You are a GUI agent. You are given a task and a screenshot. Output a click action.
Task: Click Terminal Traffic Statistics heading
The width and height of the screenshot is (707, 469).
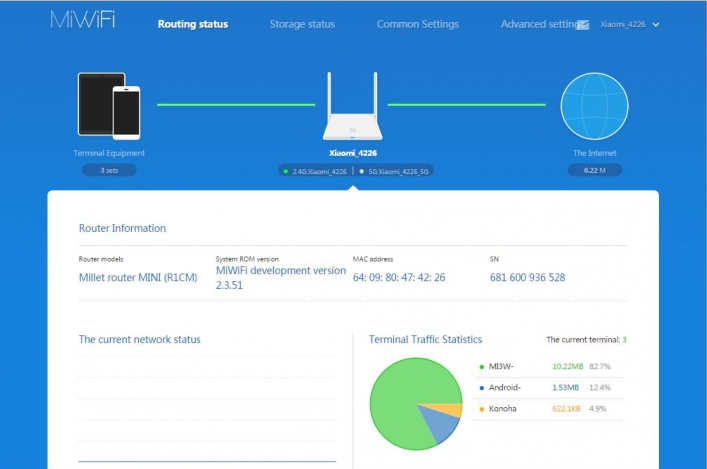tap(426, 340)
